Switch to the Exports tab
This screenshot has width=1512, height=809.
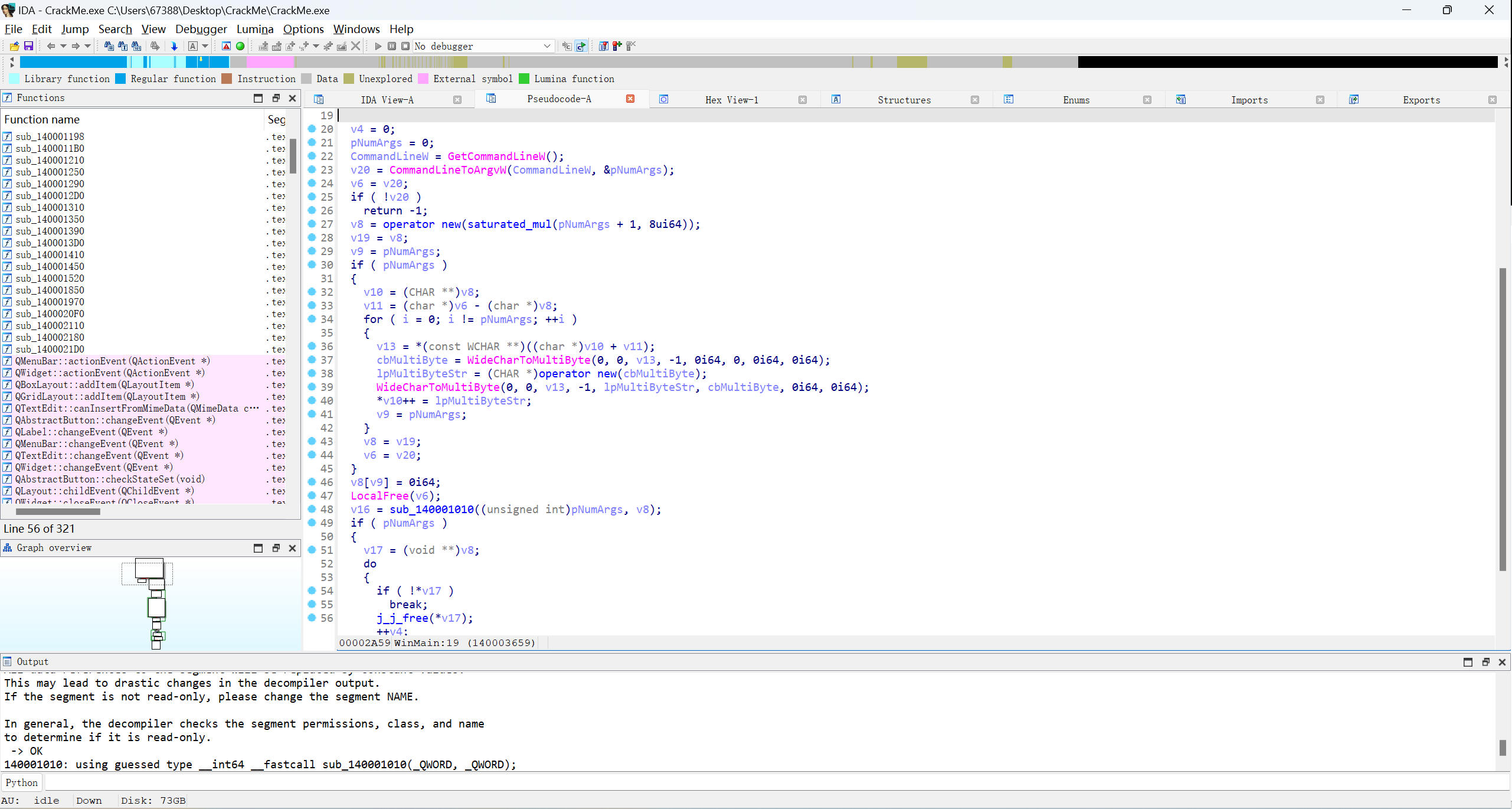[x=1422, y=100]
